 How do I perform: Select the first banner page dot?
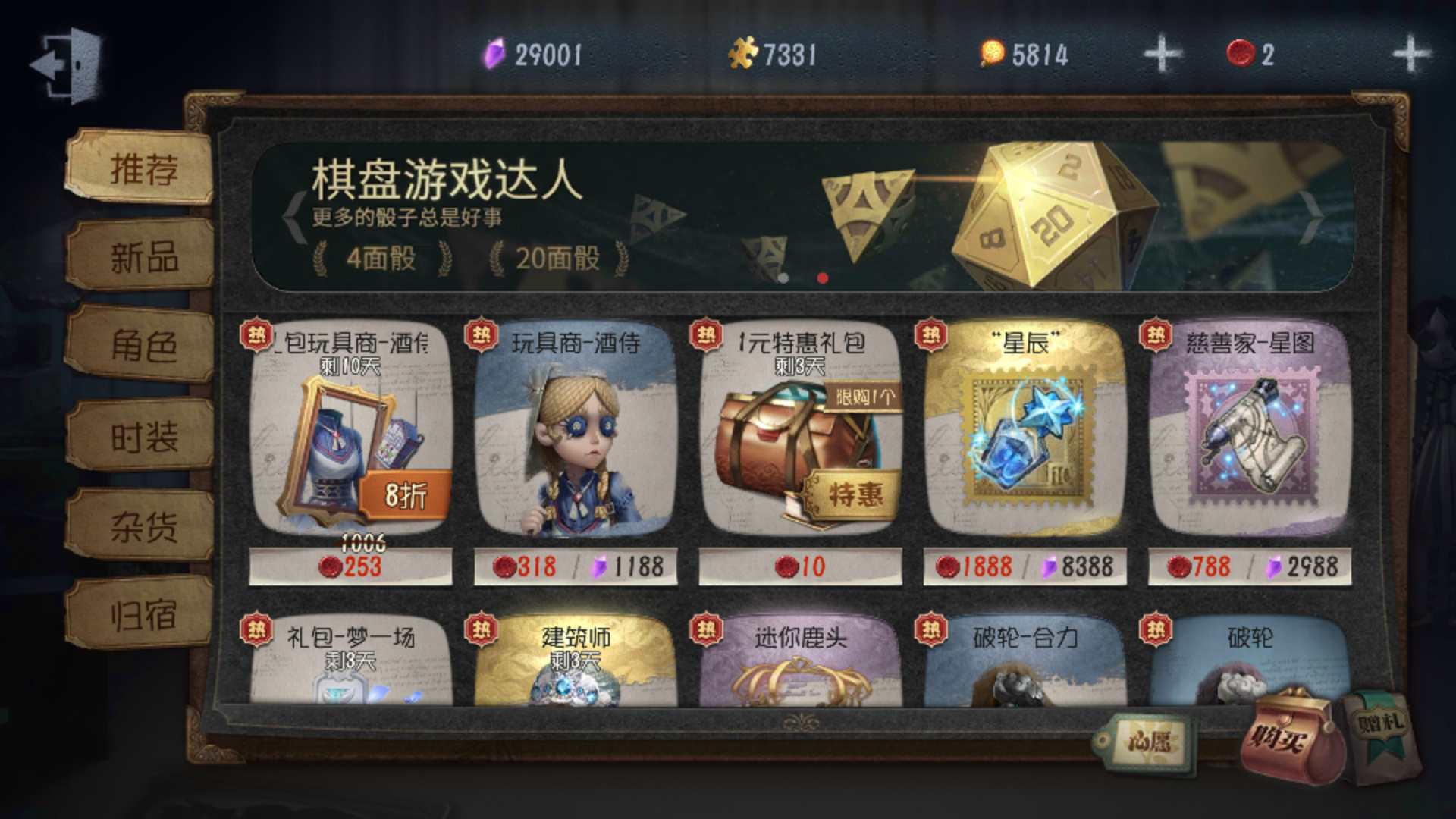coord(783,278)
